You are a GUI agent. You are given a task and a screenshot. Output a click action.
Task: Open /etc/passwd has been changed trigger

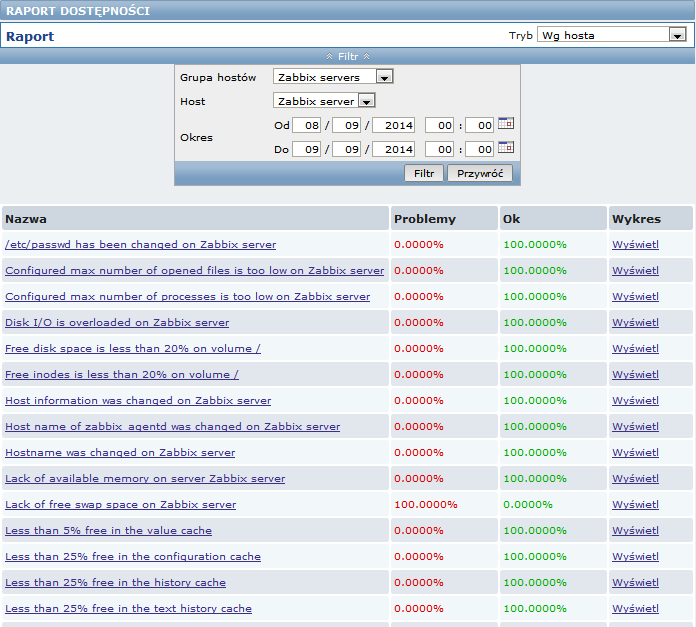click(140, 244)
